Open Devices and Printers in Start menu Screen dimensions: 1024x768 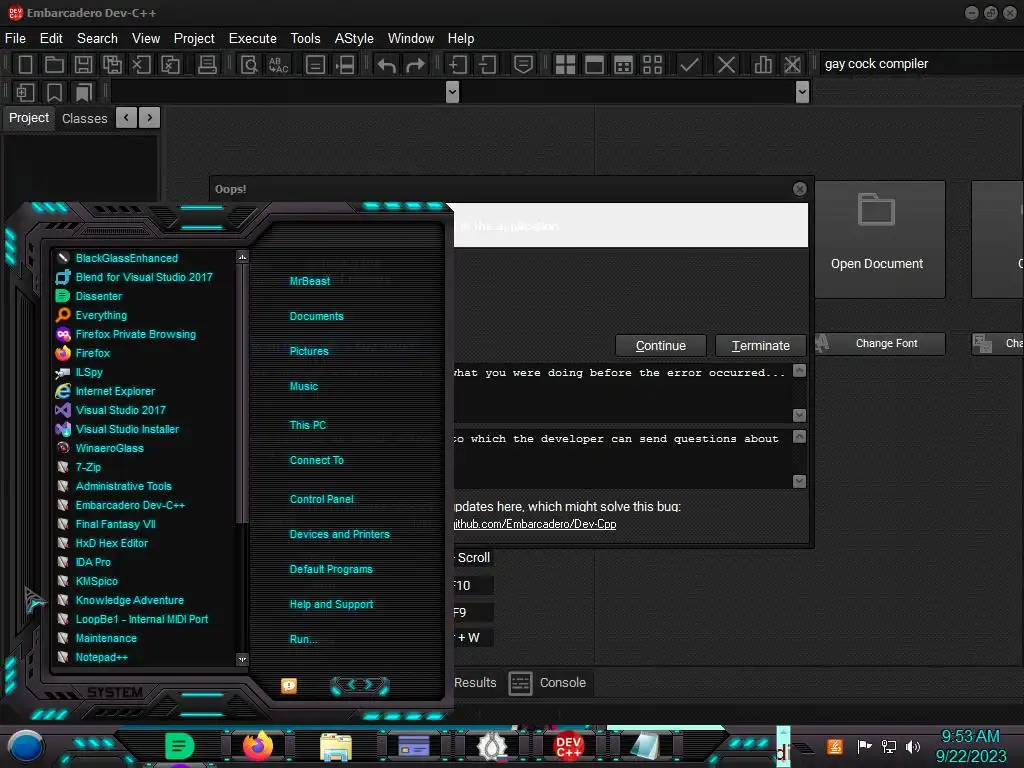click(x=339, y=534)
